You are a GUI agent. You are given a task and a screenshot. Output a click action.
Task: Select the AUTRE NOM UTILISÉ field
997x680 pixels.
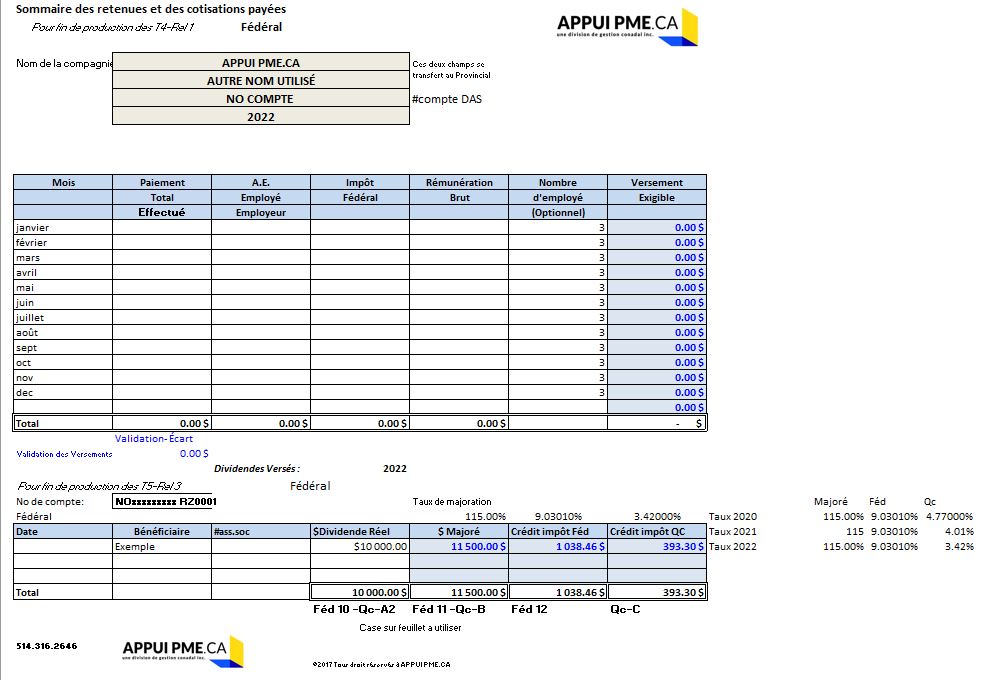tap(261, 80)
